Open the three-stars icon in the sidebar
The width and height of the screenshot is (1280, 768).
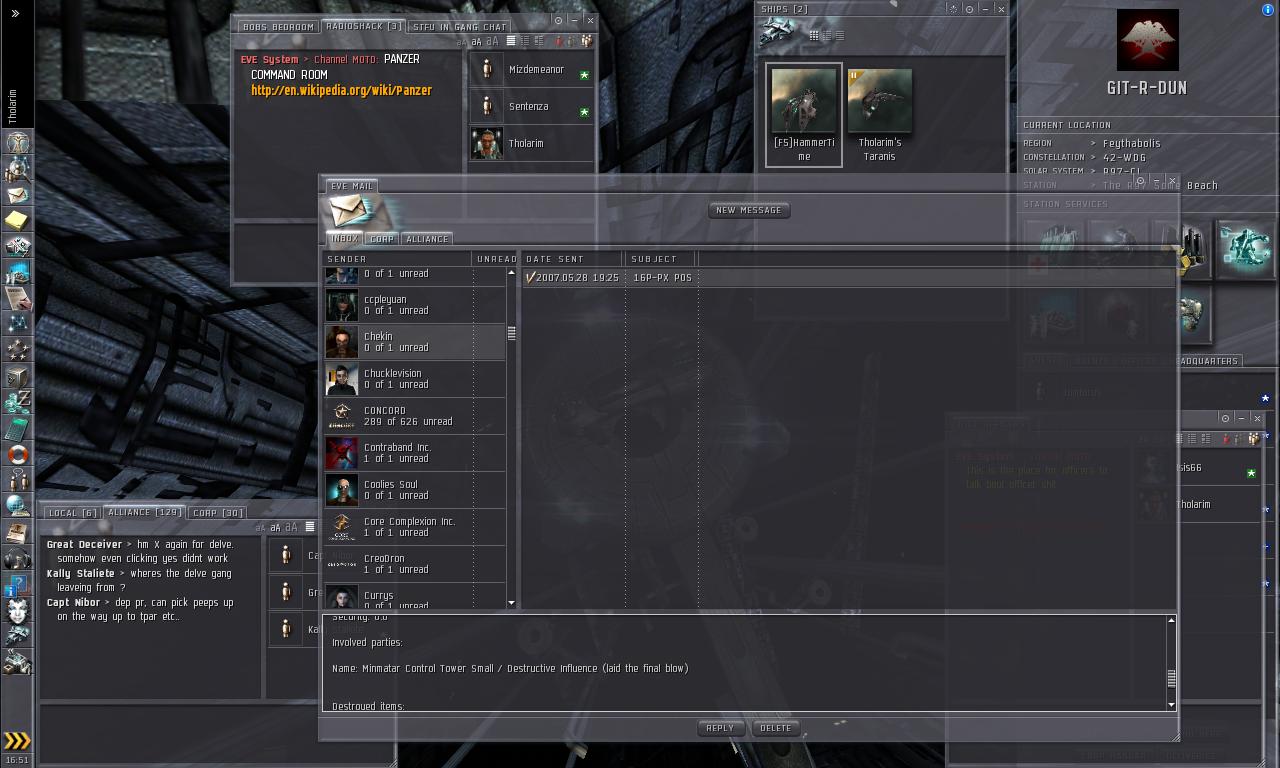pyautogui.click(x=18, y=350)
